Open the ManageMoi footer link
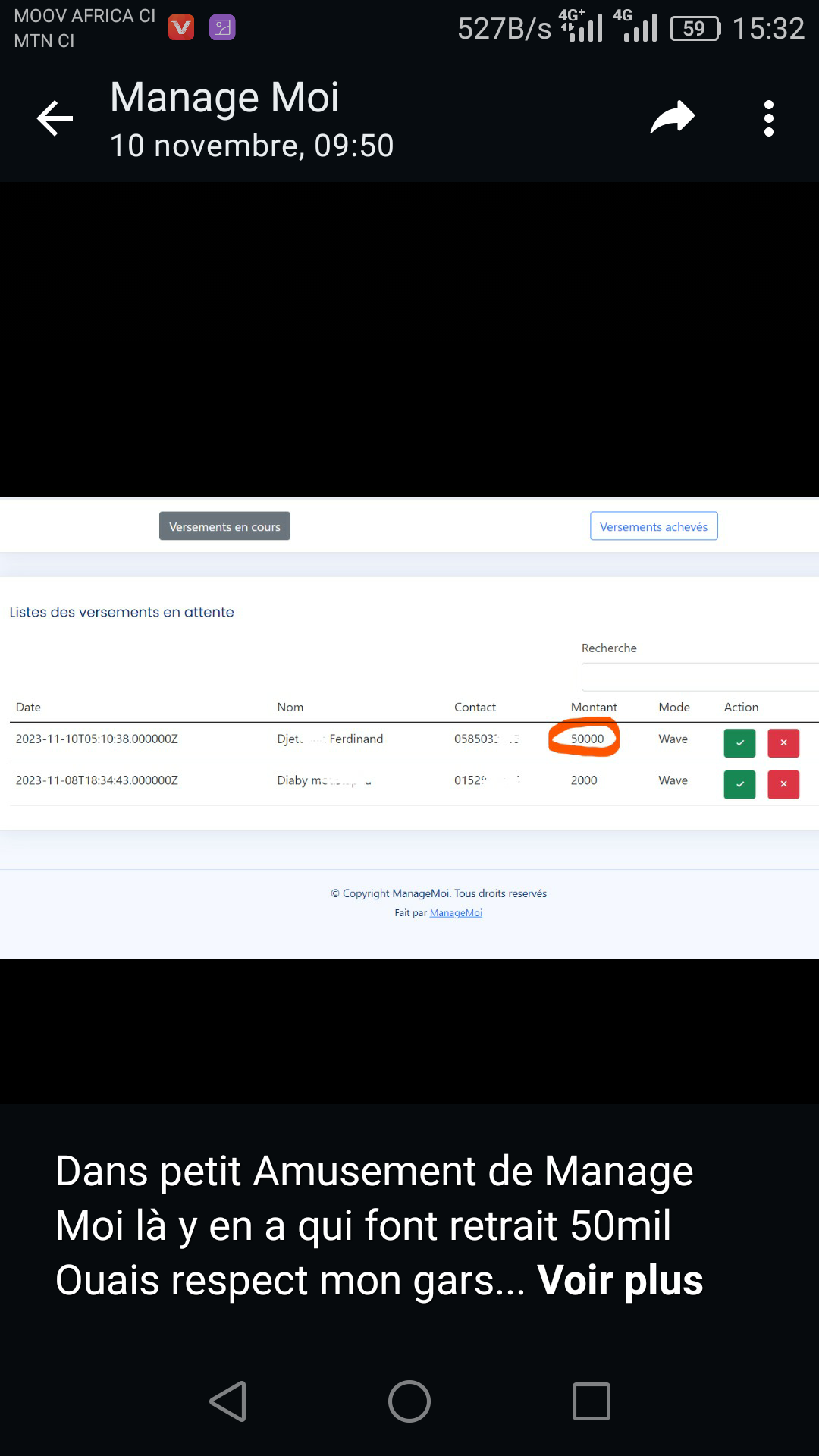The width and height of the screenshot is (819, 1456). tap(456, 913)
